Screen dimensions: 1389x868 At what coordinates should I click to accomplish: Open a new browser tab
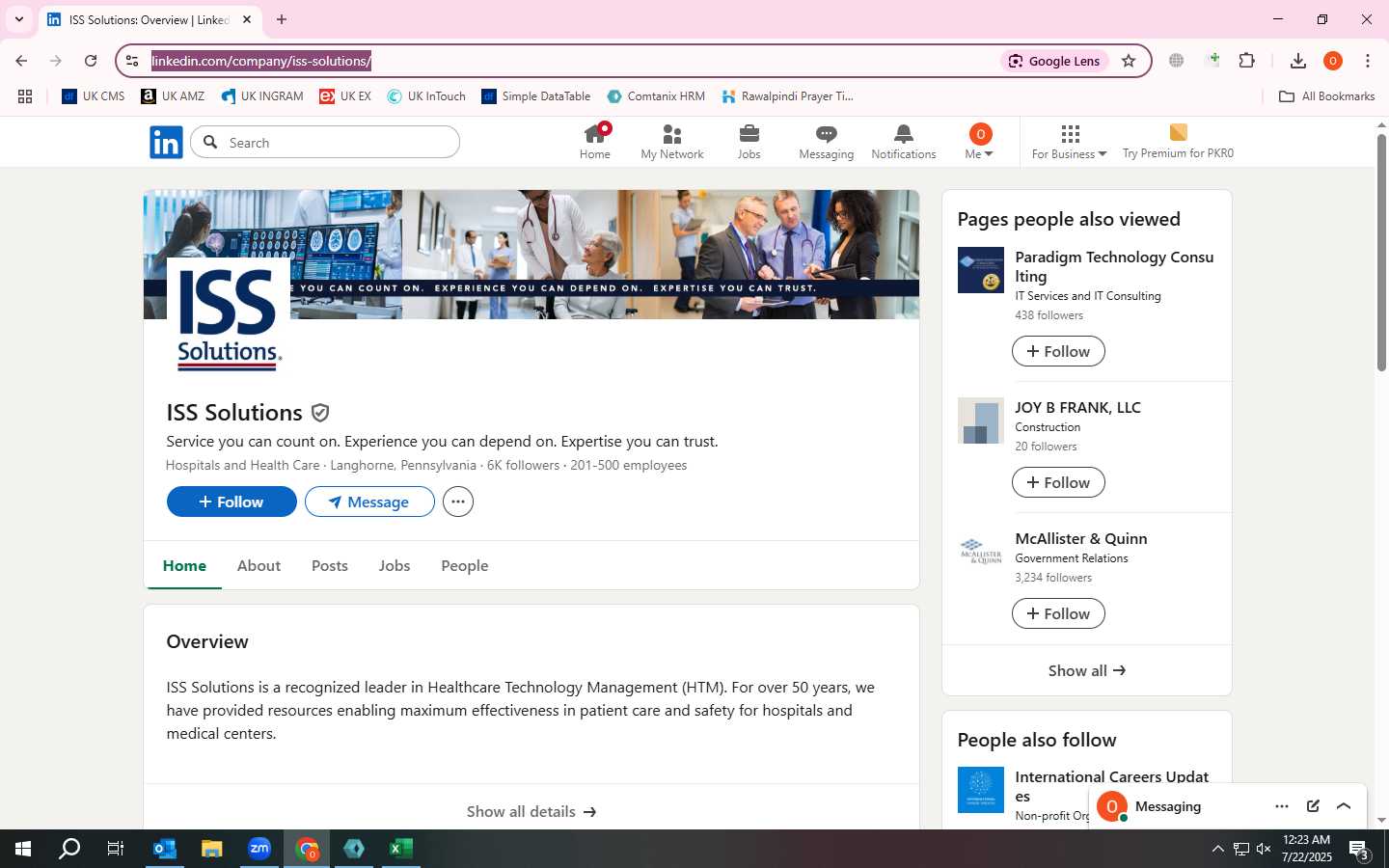[x=282, y=19]
